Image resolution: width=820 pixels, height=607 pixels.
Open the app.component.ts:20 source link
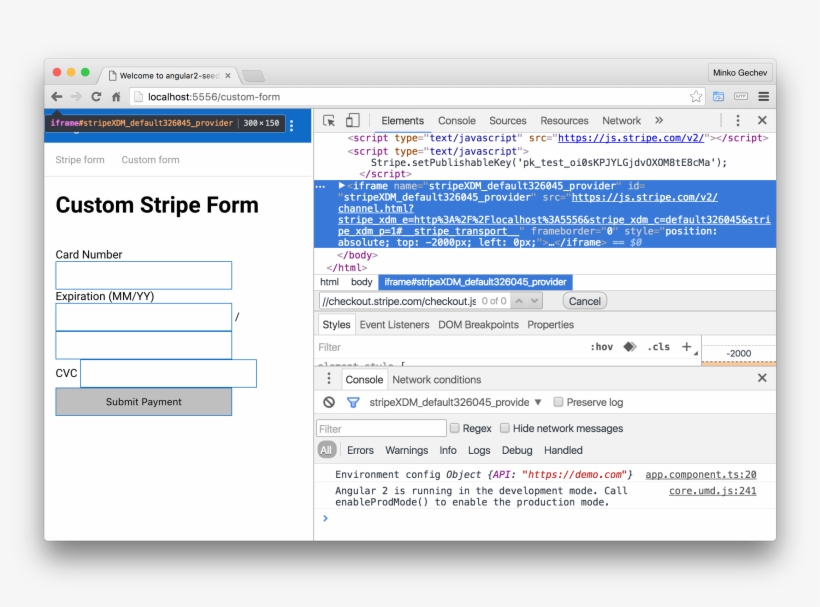[700, 474]
